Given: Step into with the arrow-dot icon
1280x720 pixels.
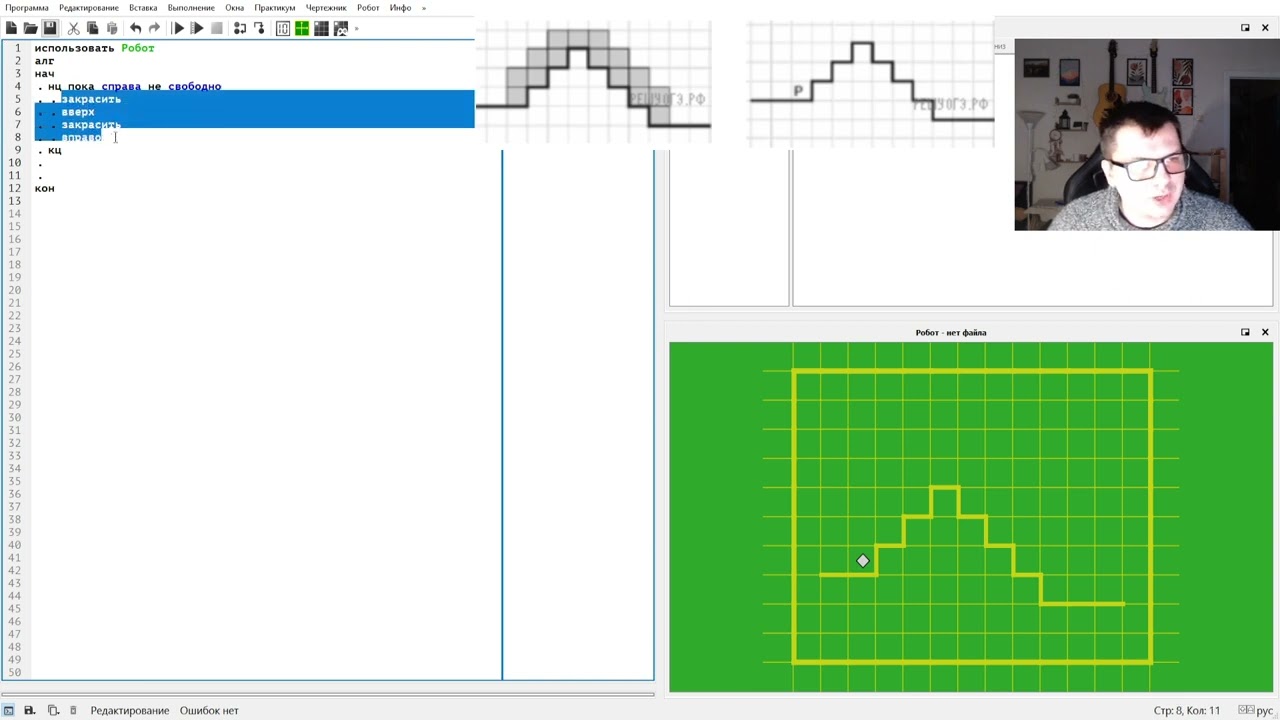Looking at the screenshot, I should click(259, 28).
